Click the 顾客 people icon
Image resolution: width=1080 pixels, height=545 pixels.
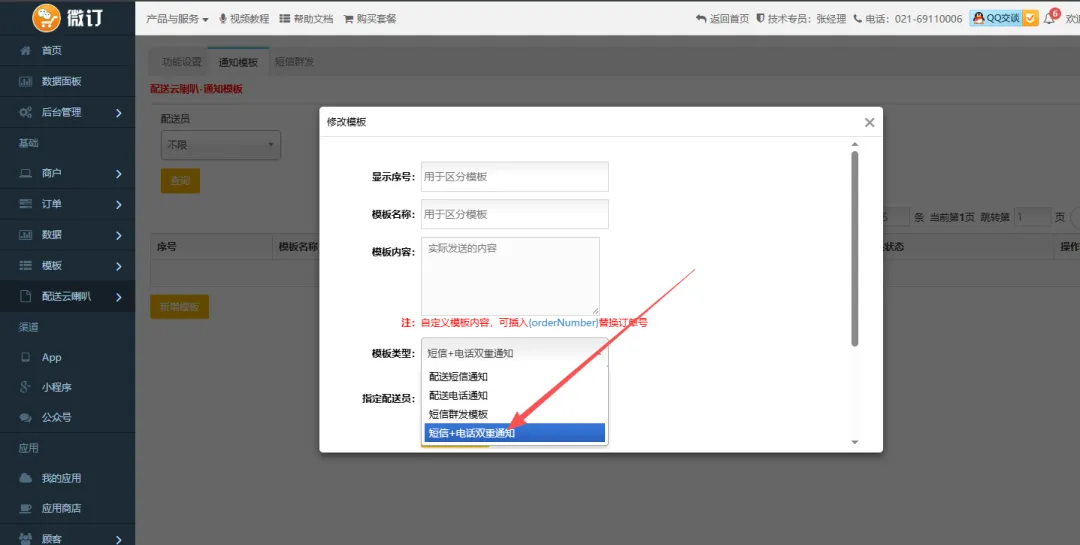click(x=25, y=539)
